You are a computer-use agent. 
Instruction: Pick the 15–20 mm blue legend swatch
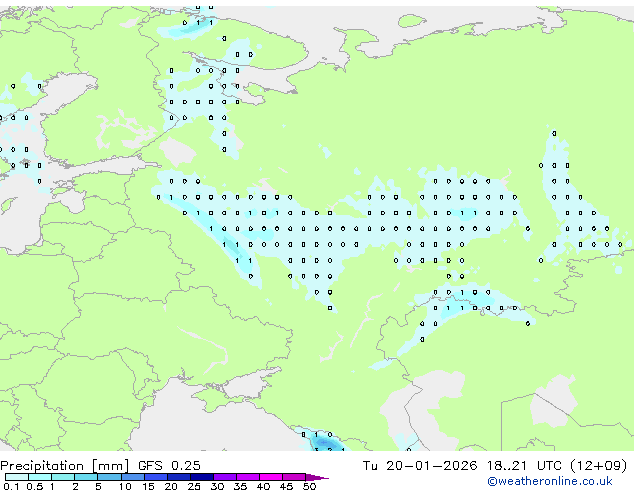[155, 477]
